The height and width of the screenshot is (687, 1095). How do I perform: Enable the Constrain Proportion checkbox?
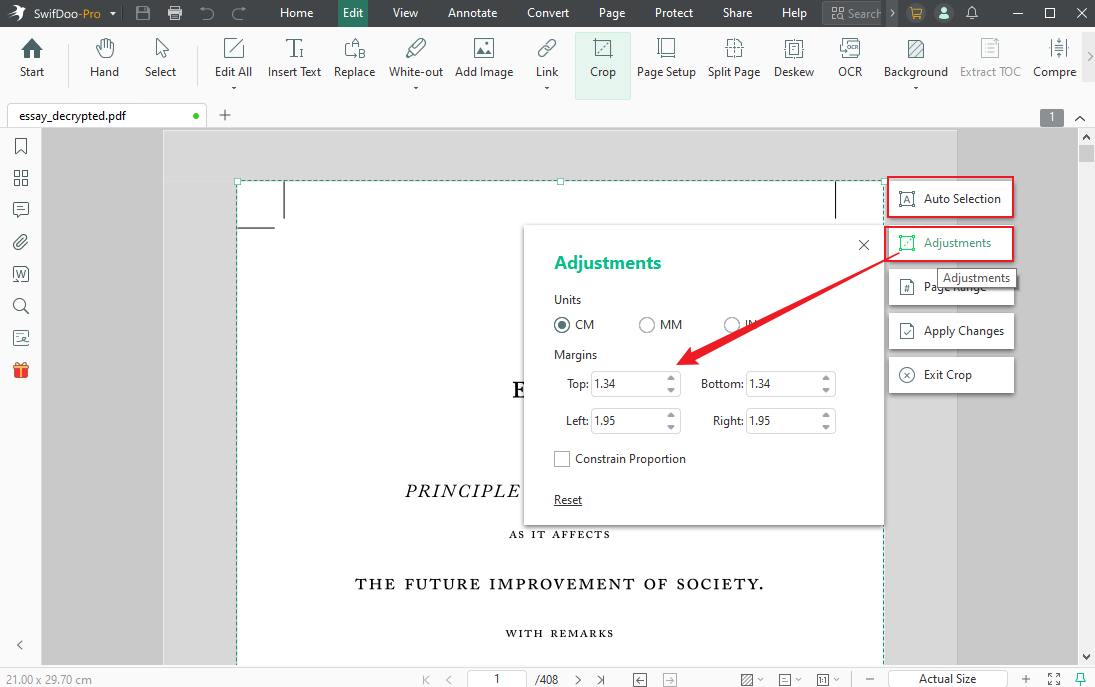point(562,458)
